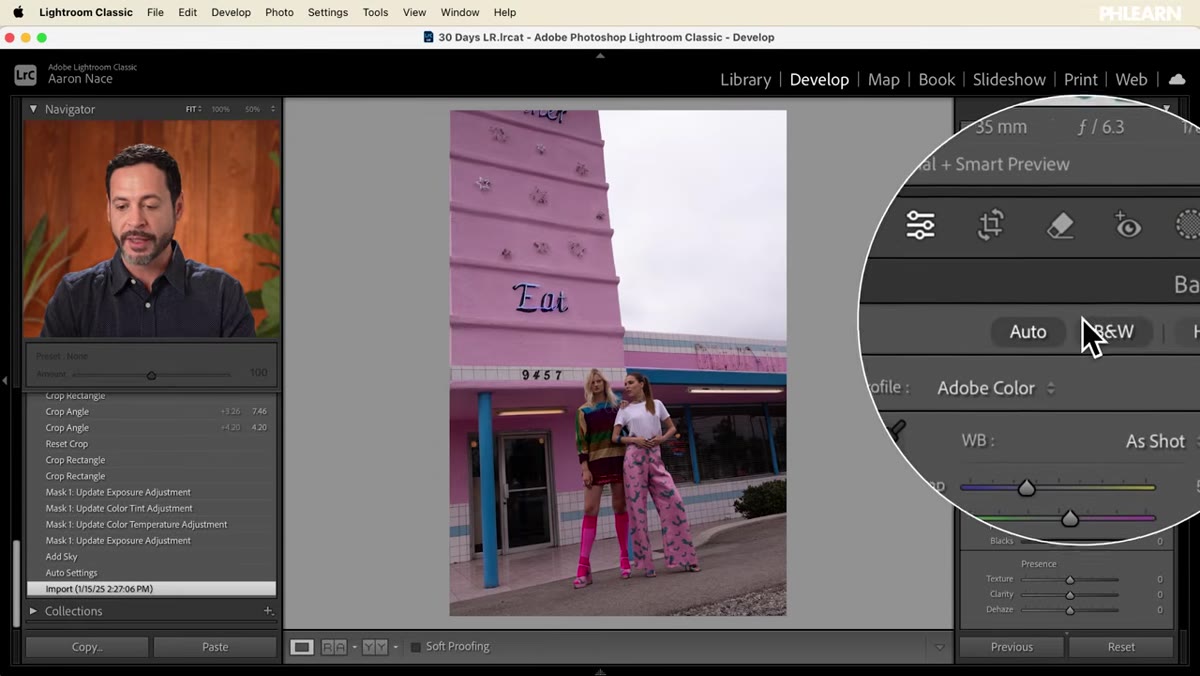
Task: Open the Window menu
Action: point(460,12)
